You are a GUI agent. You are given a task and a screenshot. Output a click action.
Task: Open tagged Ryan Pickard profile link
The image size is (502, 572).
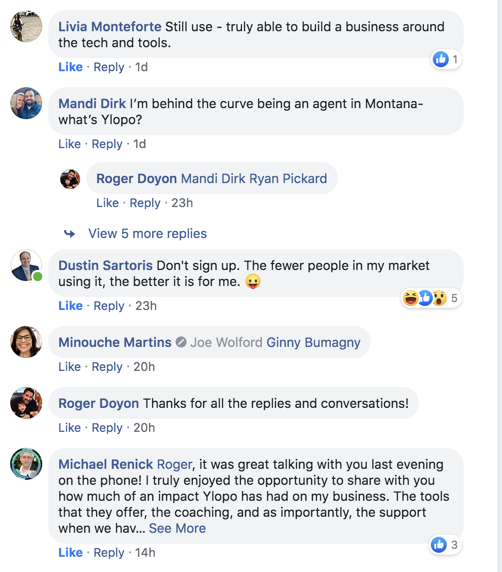288,178
